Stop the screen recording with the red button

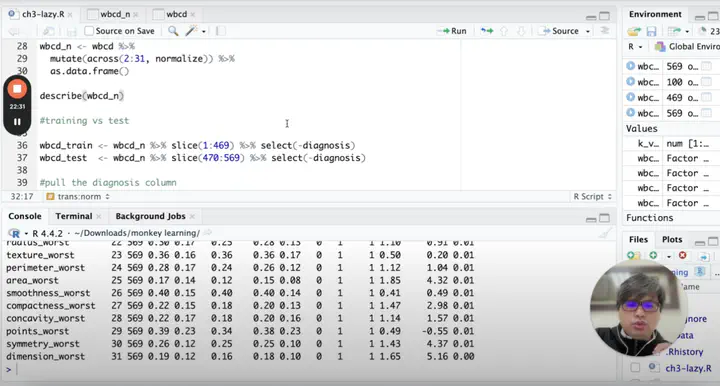(17, 89)
